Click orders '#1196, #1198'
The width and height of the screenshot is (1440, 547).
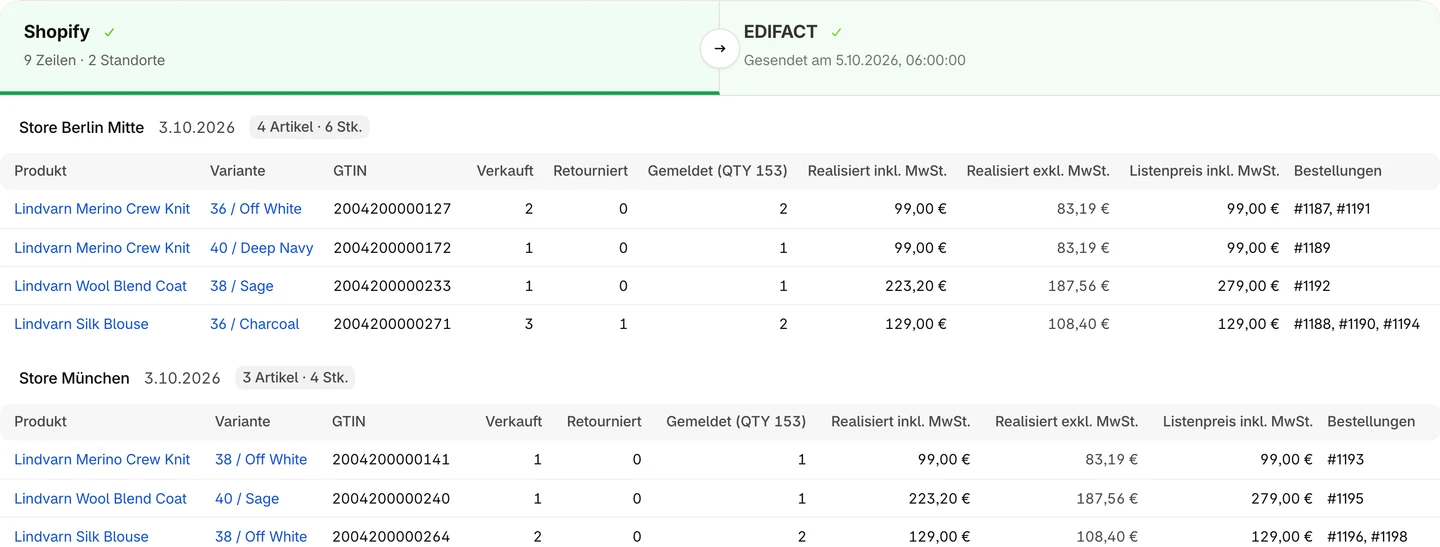(x=1368, y=537)
